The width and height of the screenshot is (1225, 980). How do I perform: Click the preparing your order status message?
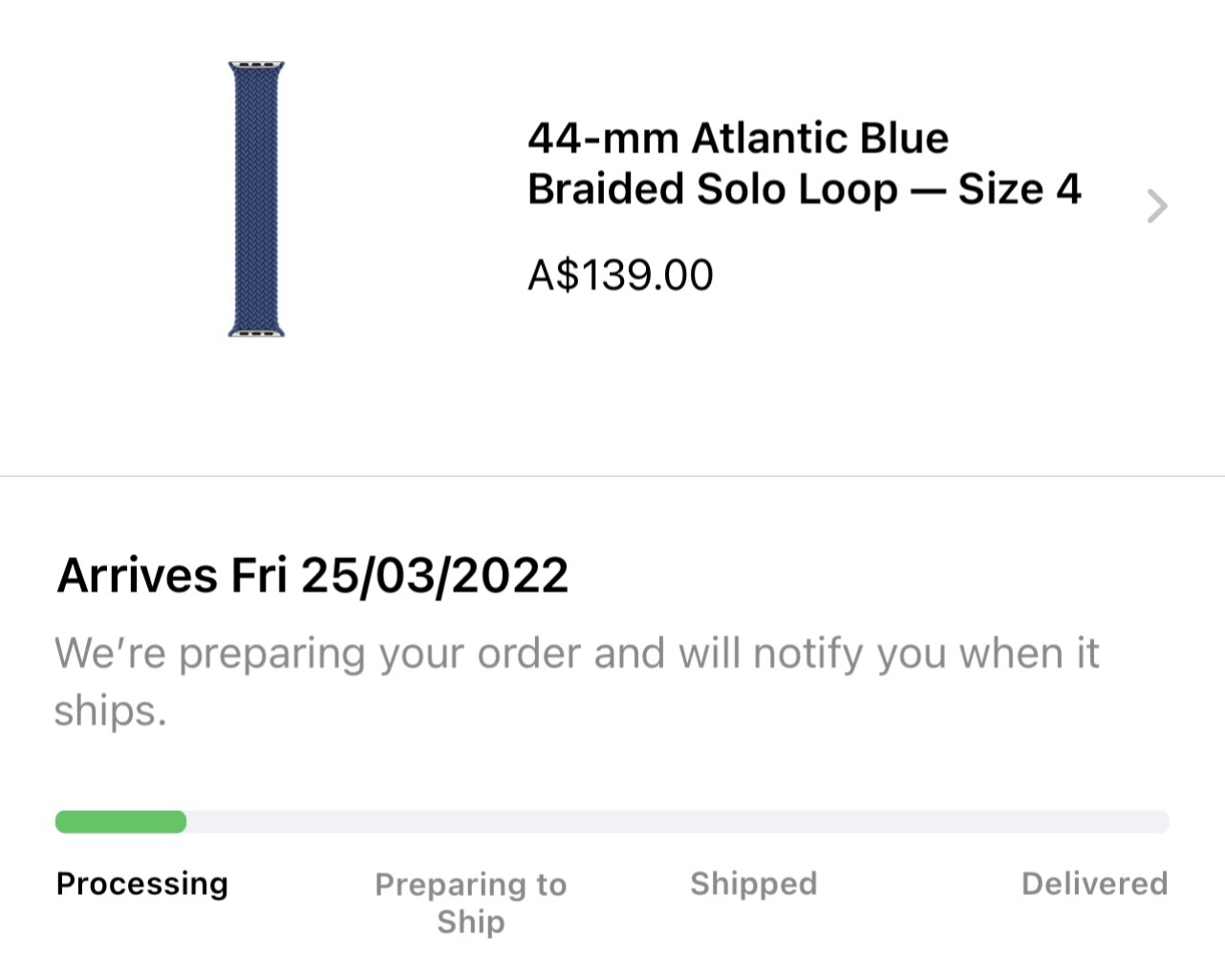576,655
